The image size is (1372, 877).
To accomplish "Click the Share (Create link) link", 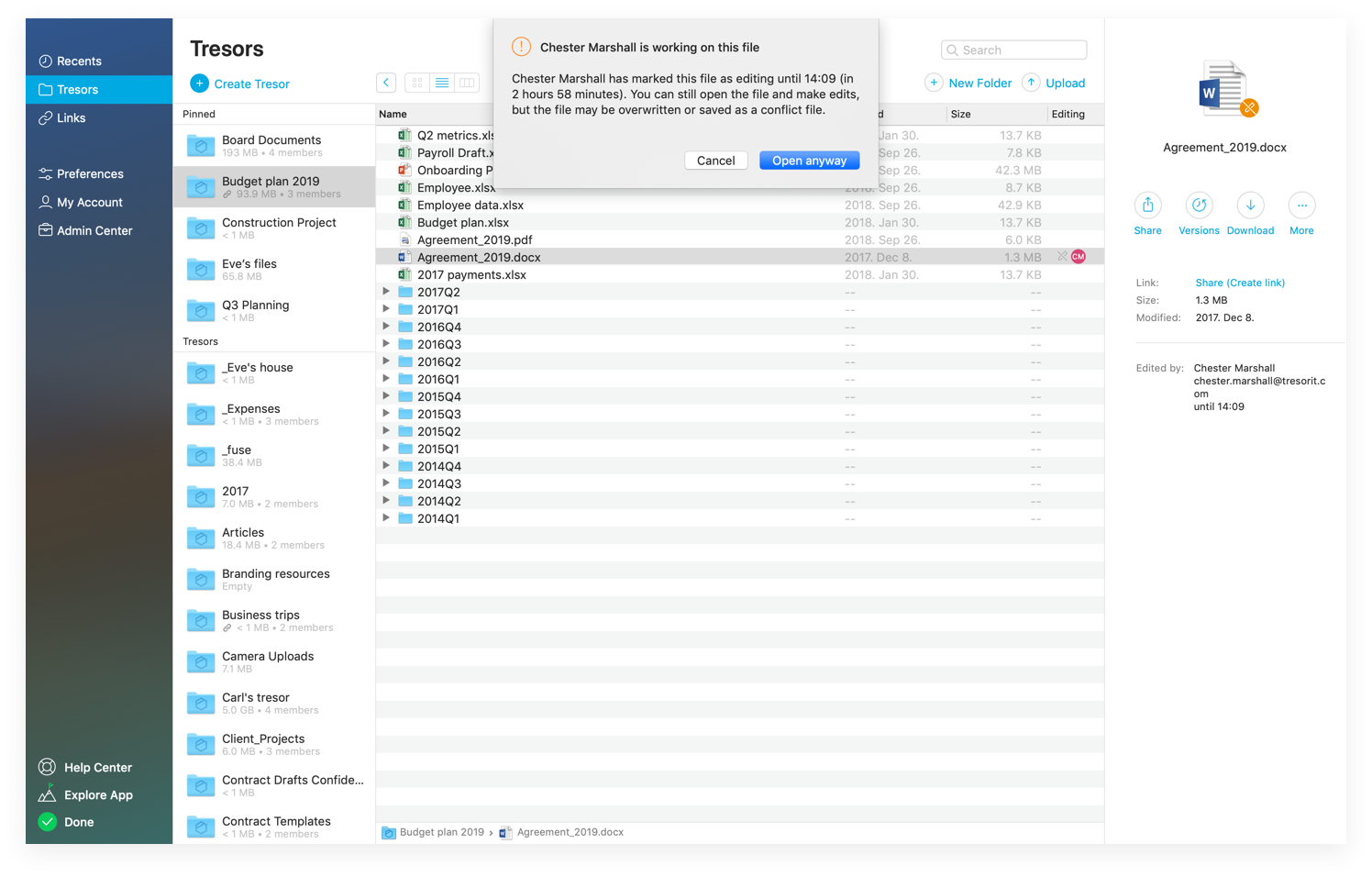I will (1240, 283).
